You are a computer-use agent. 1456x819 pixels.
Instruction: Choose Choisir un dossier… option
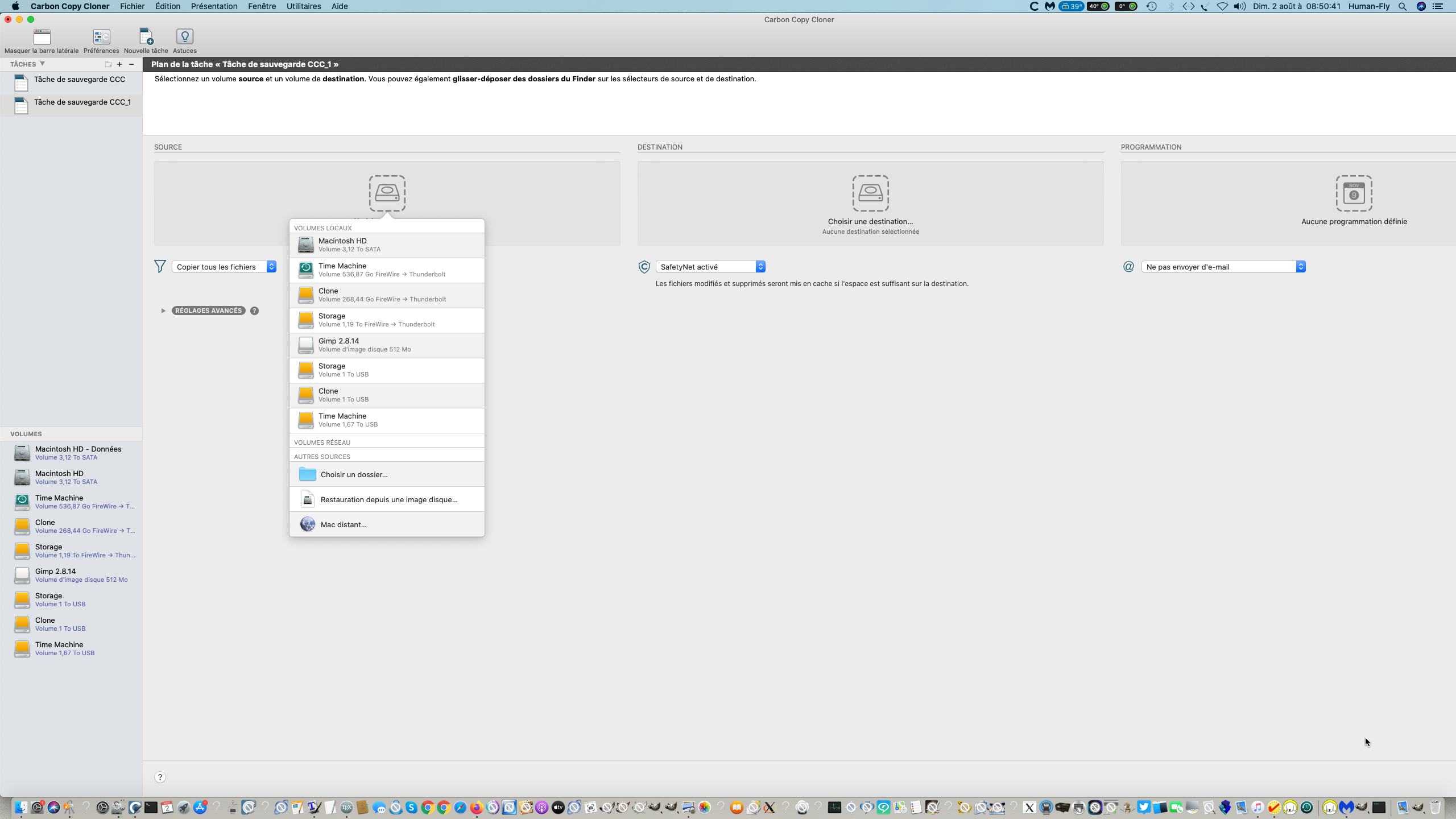tap(387, 474)
